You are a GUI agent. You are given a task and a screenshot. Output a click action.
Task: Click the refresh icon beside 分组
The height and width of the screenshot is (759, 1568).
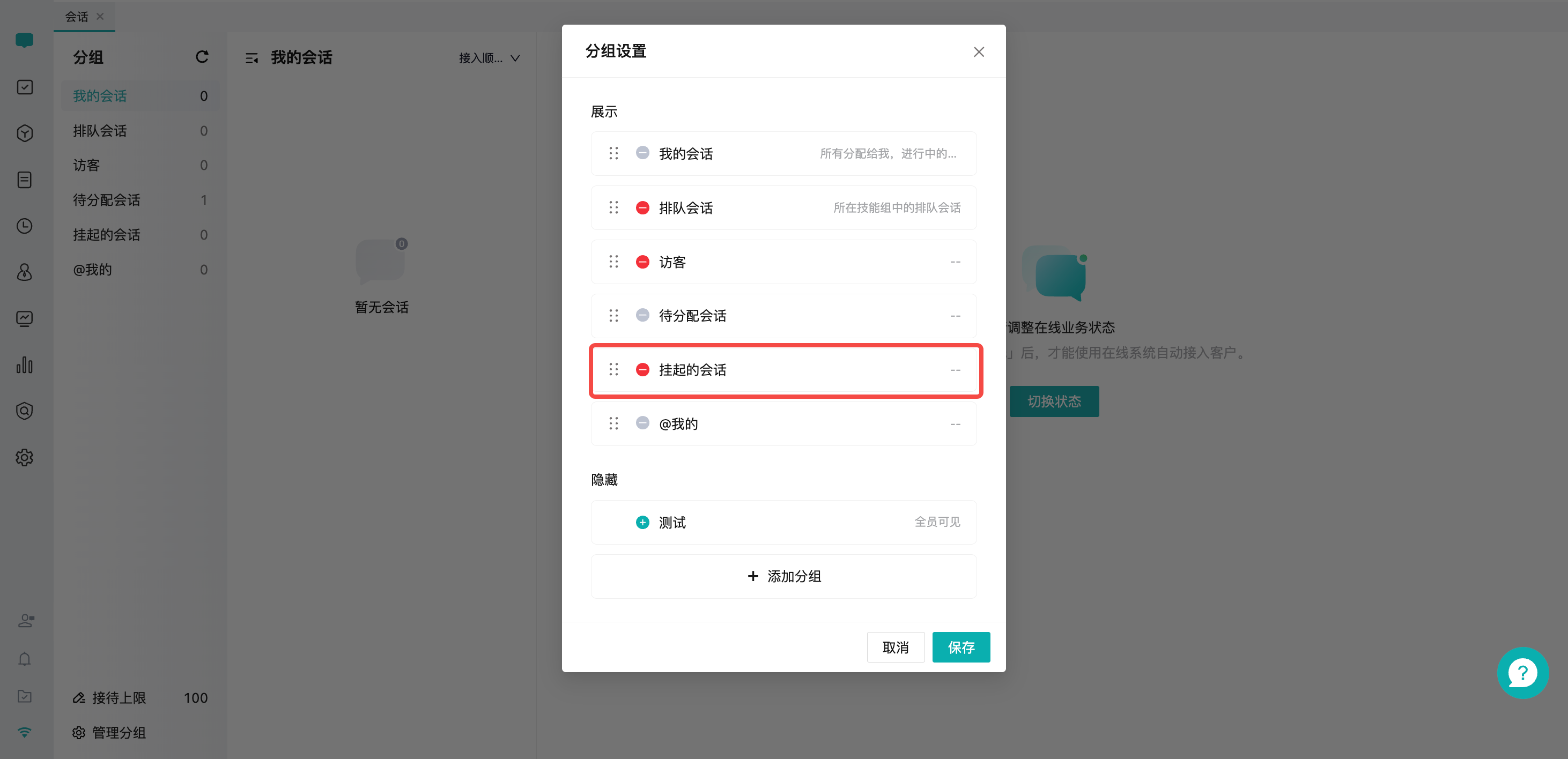[x=202, y=57]
